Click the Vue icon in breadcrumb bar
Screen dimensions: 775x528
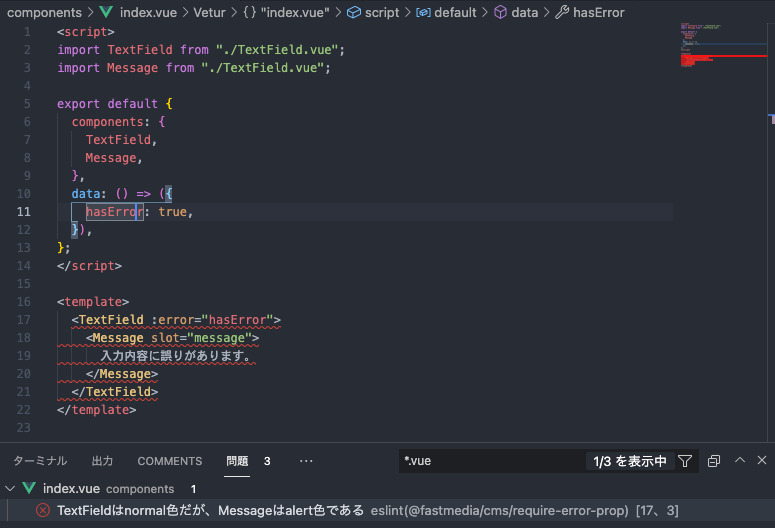click(x=106, y=12)
